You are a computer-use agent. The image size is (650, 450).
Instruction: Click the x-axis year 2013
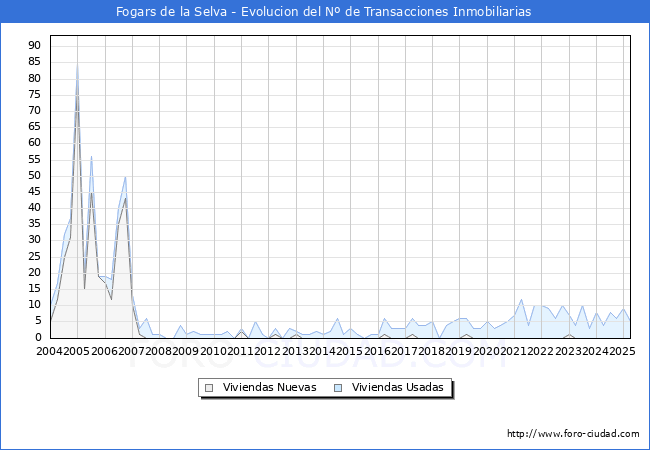click(296, 351)
